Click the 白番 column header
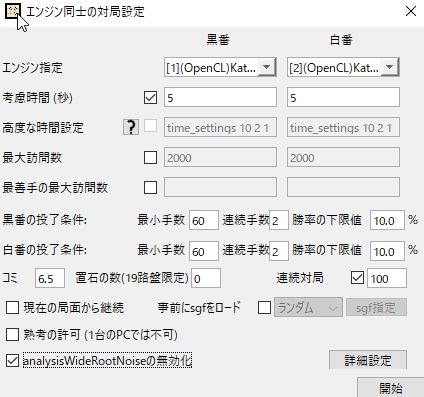 point(341,40)
